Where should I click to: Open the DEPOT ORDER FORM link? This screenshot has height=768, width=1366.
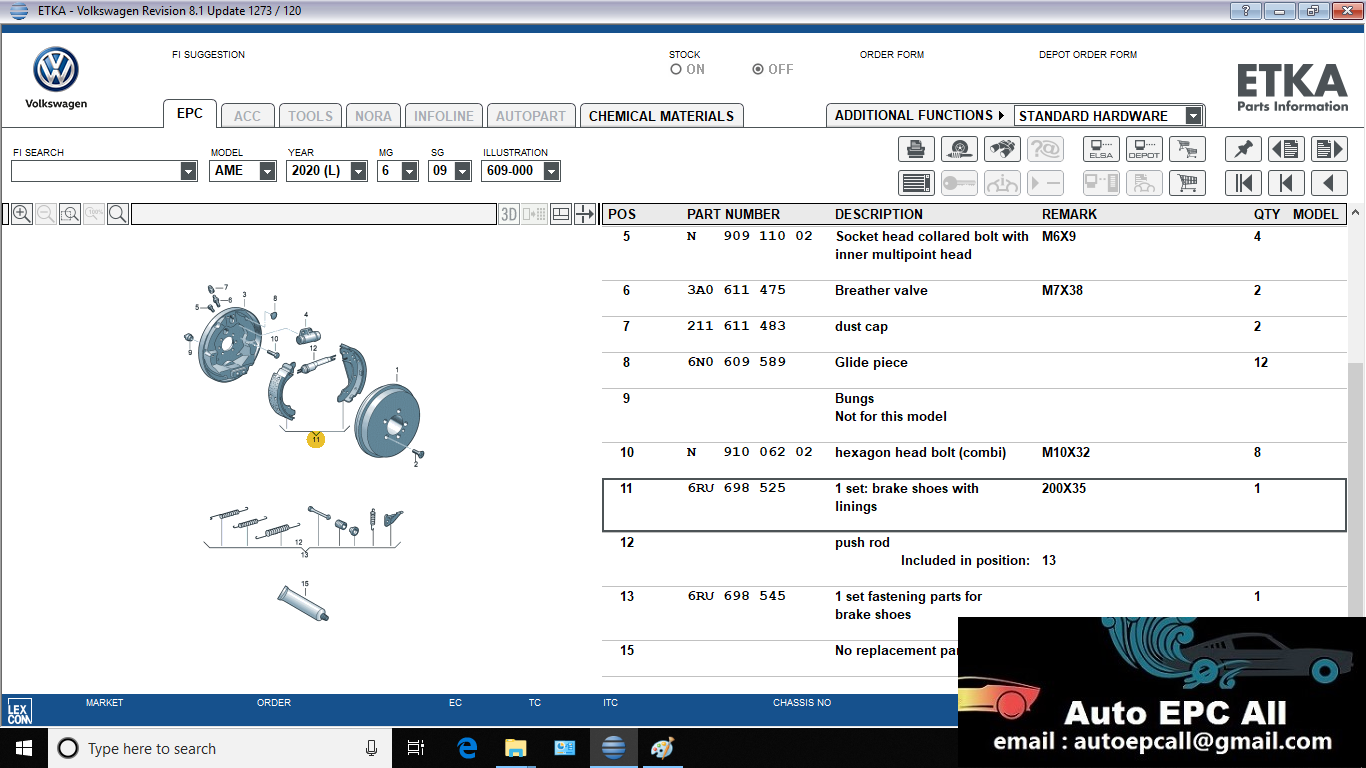click(1088, 55)
